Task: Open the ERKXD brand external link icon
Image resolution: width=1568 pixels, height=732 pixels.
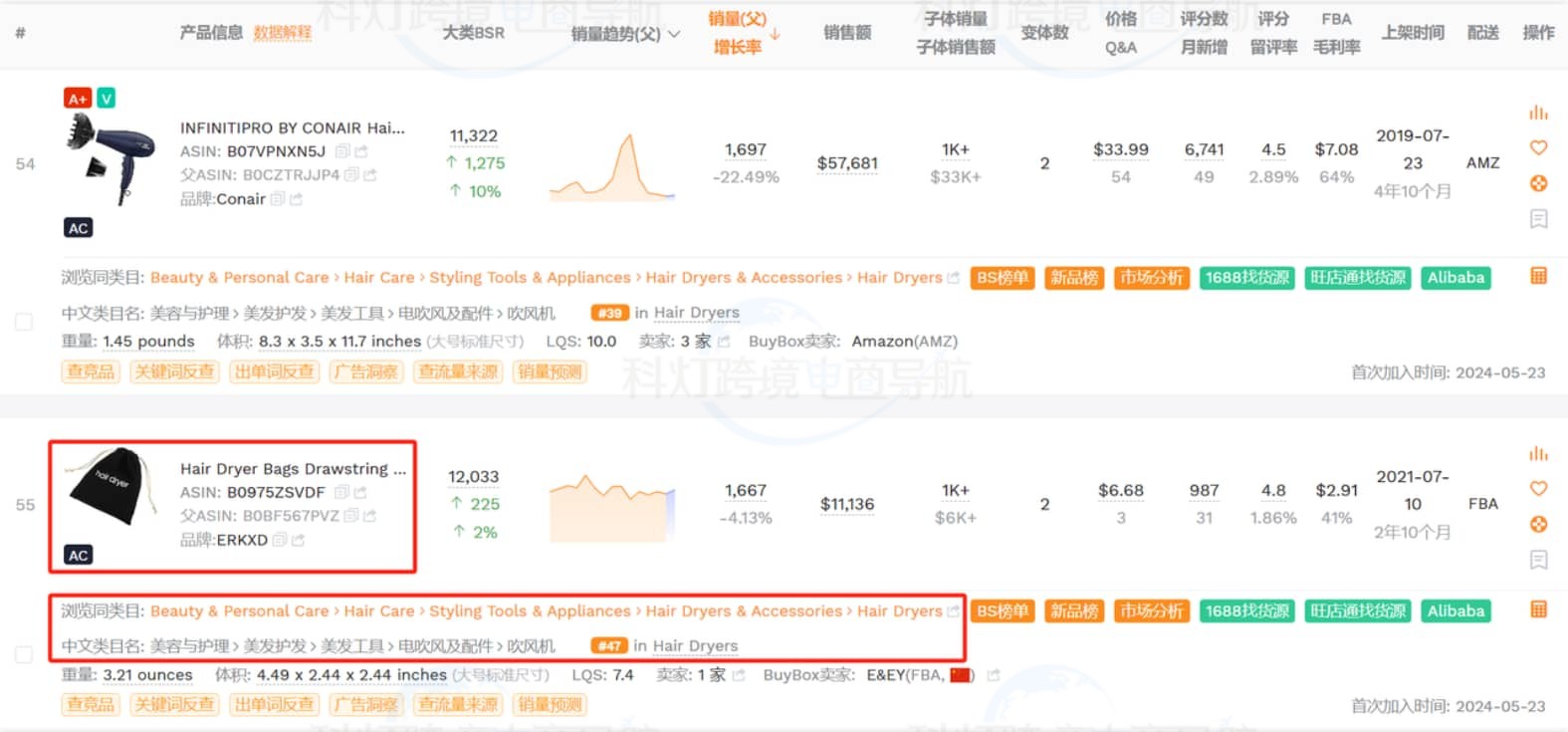Action: click(x=298, y=539)
